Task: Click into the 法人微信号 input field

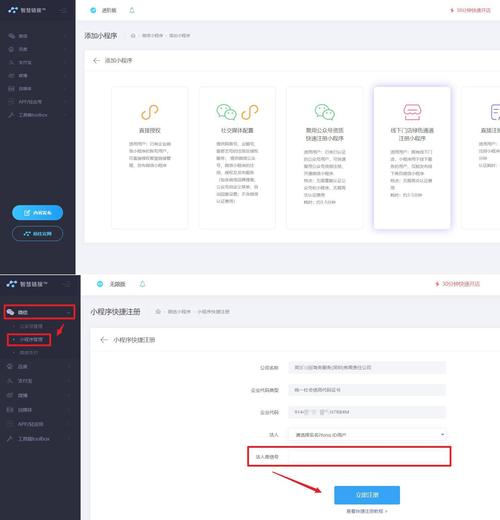Action: 367,456
